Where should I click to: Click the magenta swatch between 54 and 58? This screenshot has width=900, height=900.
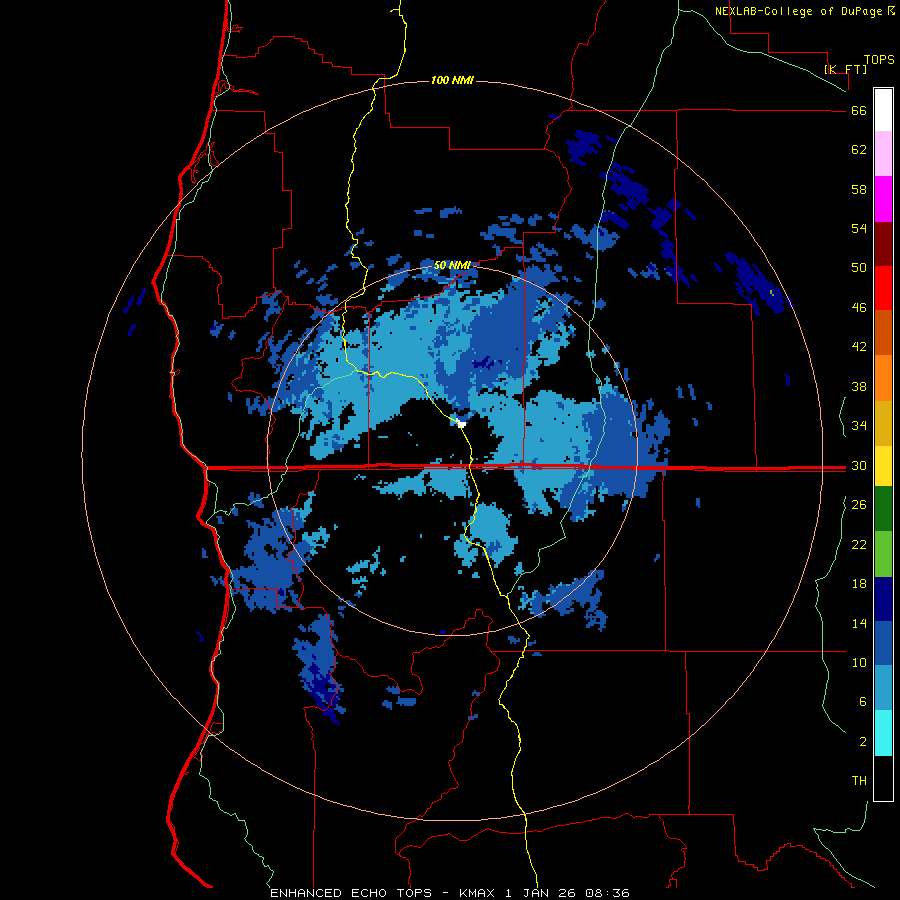click(883, 199)
